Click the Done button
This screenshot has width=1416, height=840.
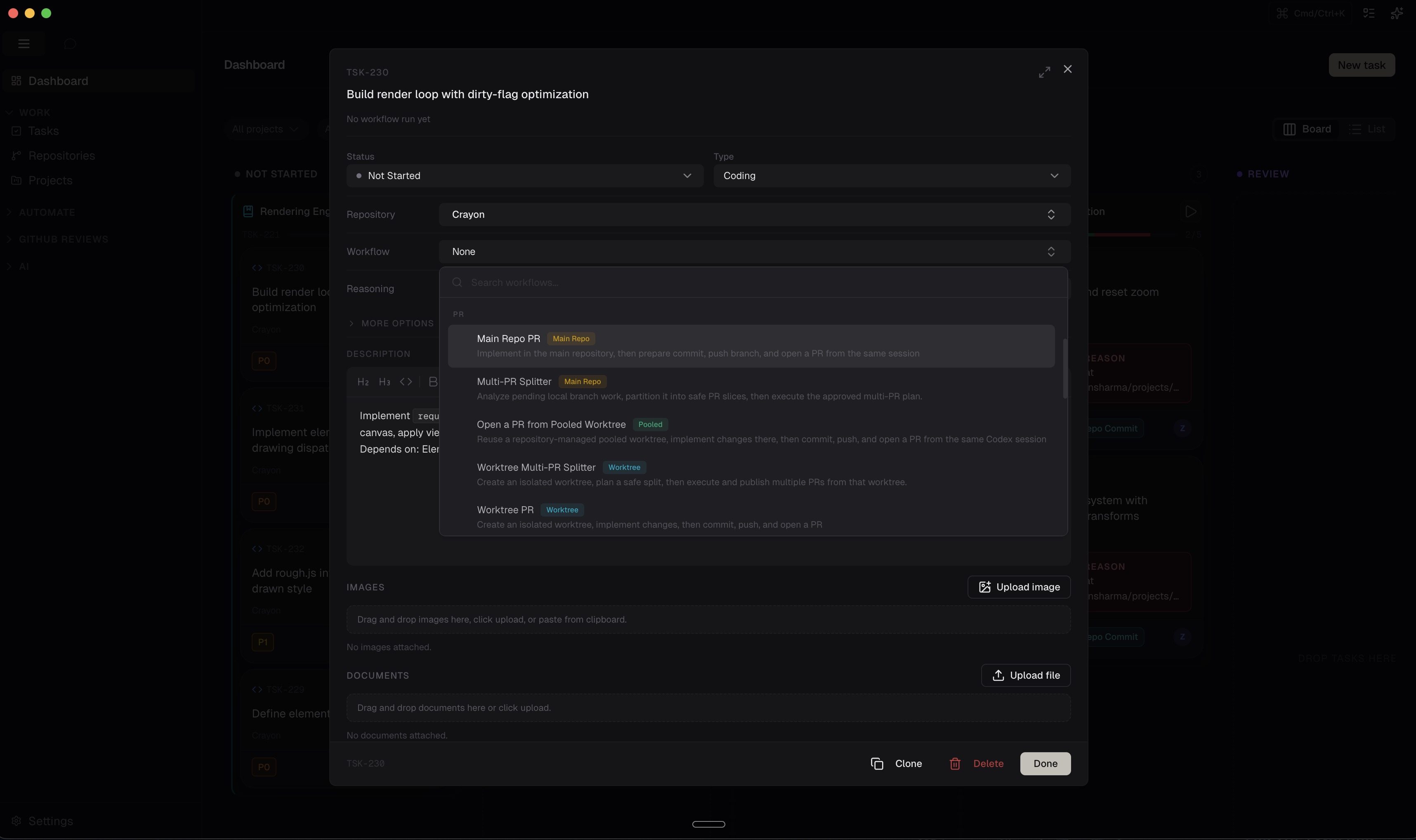(x=1045, y=764)
